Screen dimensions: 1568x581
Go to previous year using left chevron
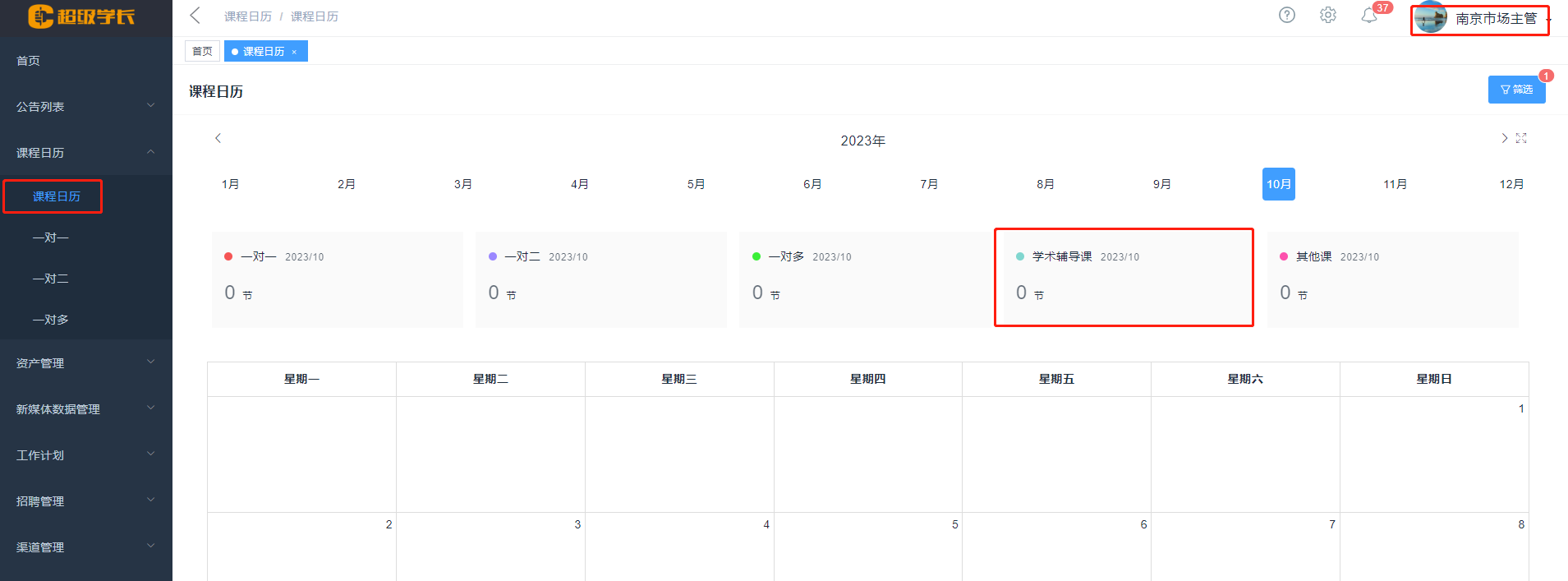pos(218,138)
